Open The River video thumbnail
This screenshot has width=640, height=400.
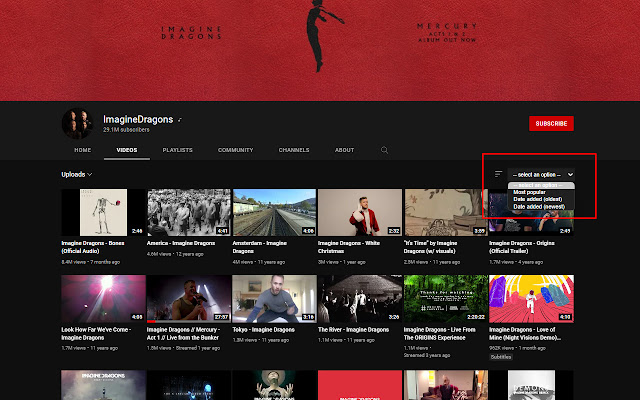360,299
